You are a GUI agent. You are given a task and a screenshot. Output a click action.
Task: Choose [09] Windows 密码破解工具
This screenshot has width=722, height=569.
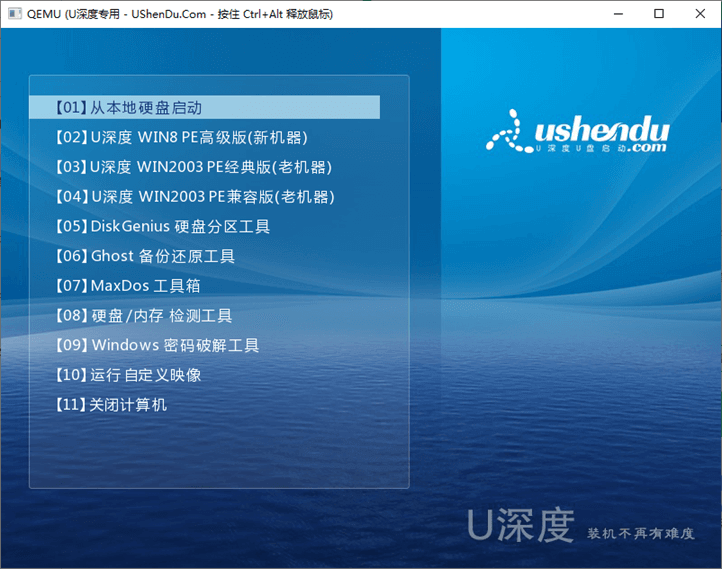tap(157, 345)
